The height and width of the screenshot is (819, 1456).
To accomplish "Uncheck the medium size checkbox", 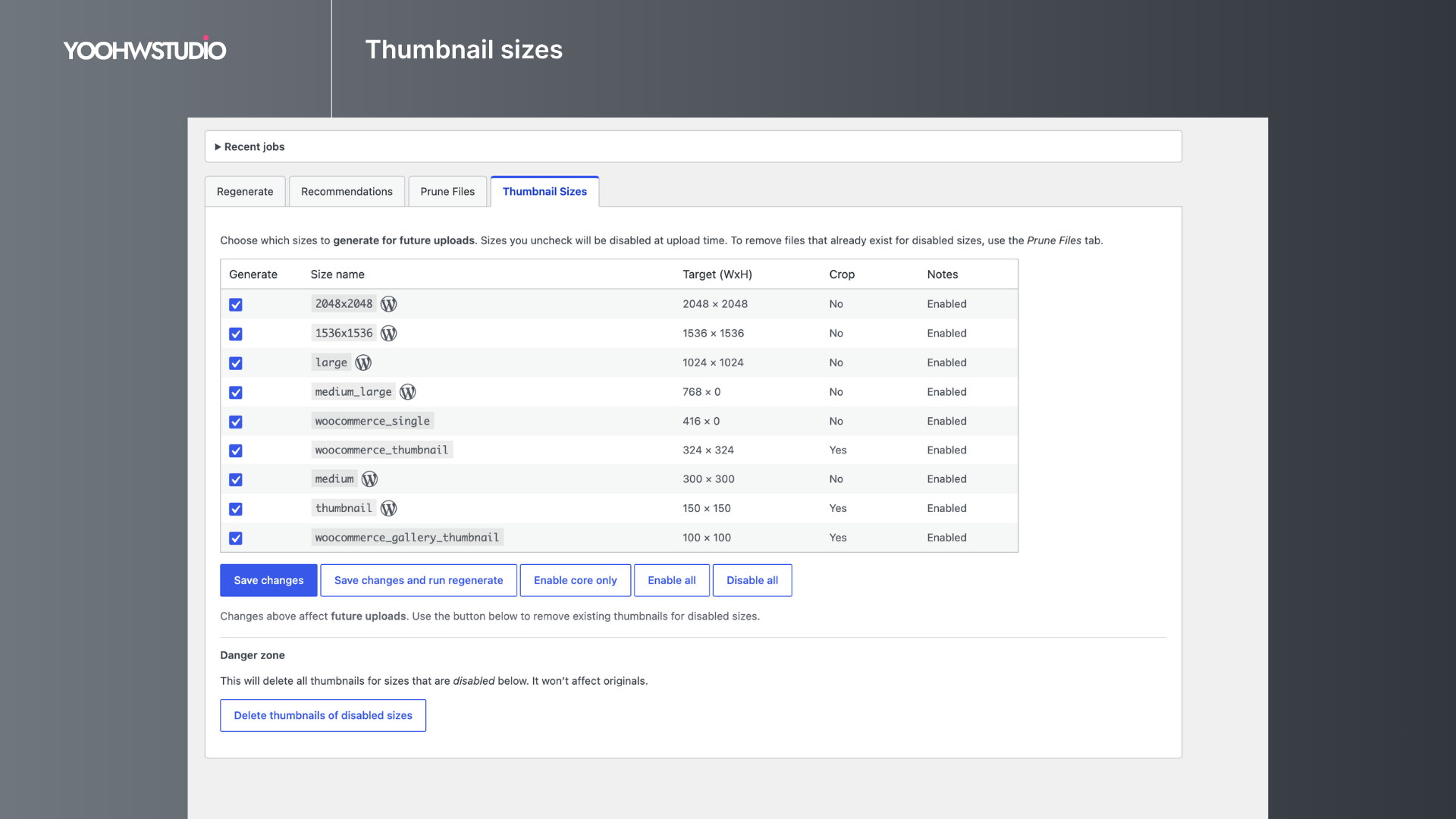I will (236, 480).
